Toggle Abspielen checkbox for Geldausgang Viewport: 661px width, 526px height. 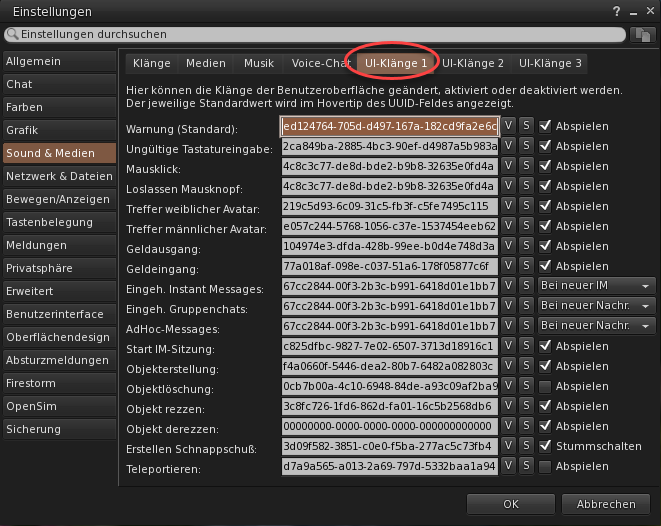[545, 247]
